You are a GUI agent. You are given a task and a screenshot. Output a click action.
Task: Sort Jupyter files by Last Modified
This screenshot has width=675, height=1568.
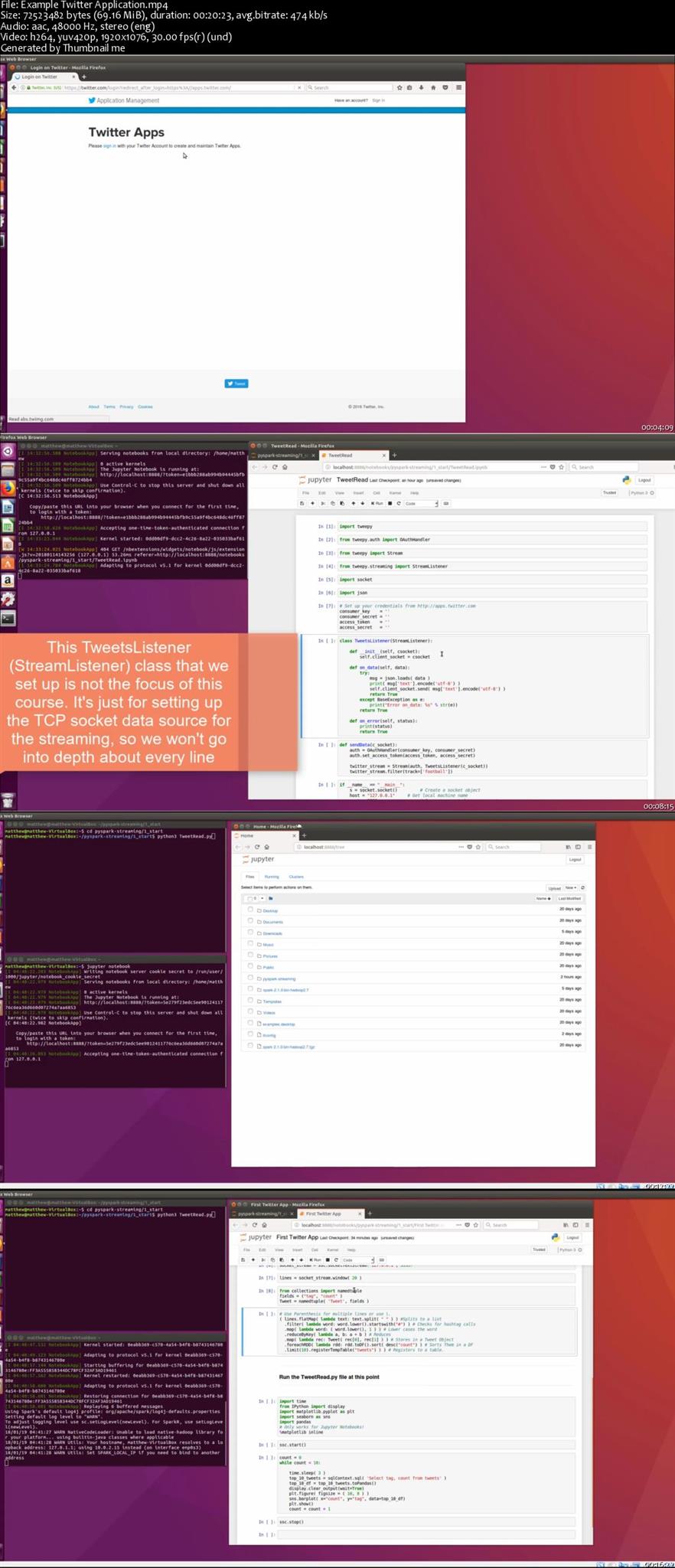point(569,898)
